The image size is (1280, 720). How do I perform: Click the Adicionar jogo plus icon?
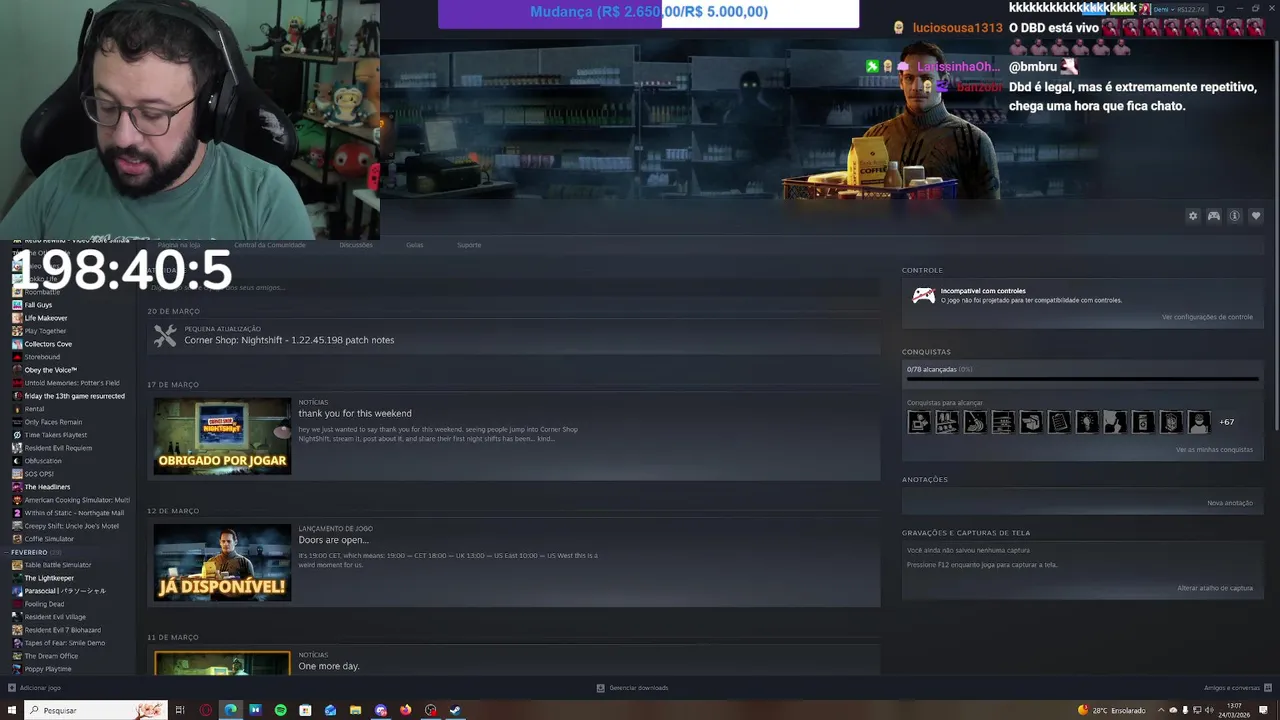point(12,688)
